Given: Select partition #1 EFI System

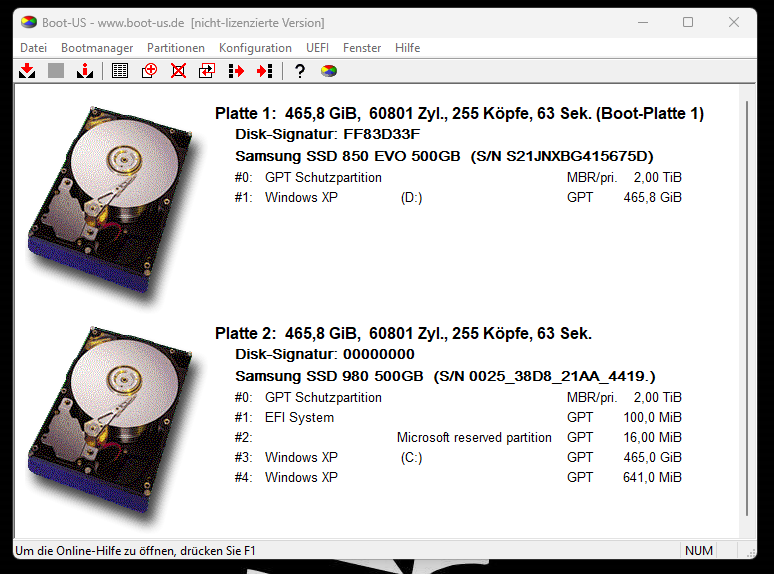Looking at the screenshot, I should (458, 418).
